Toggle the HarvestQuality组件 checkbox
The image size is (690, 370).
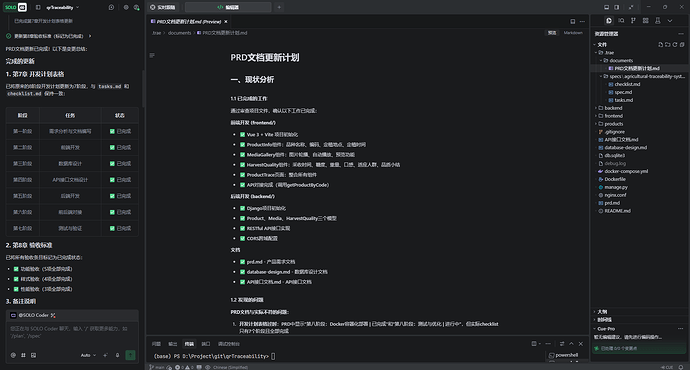point(242,165)
